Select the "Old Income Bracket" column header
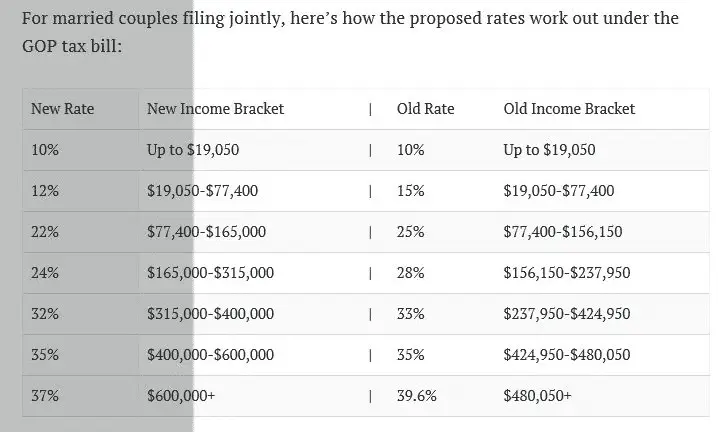This screenshot has width=718, height=432. 569,109
